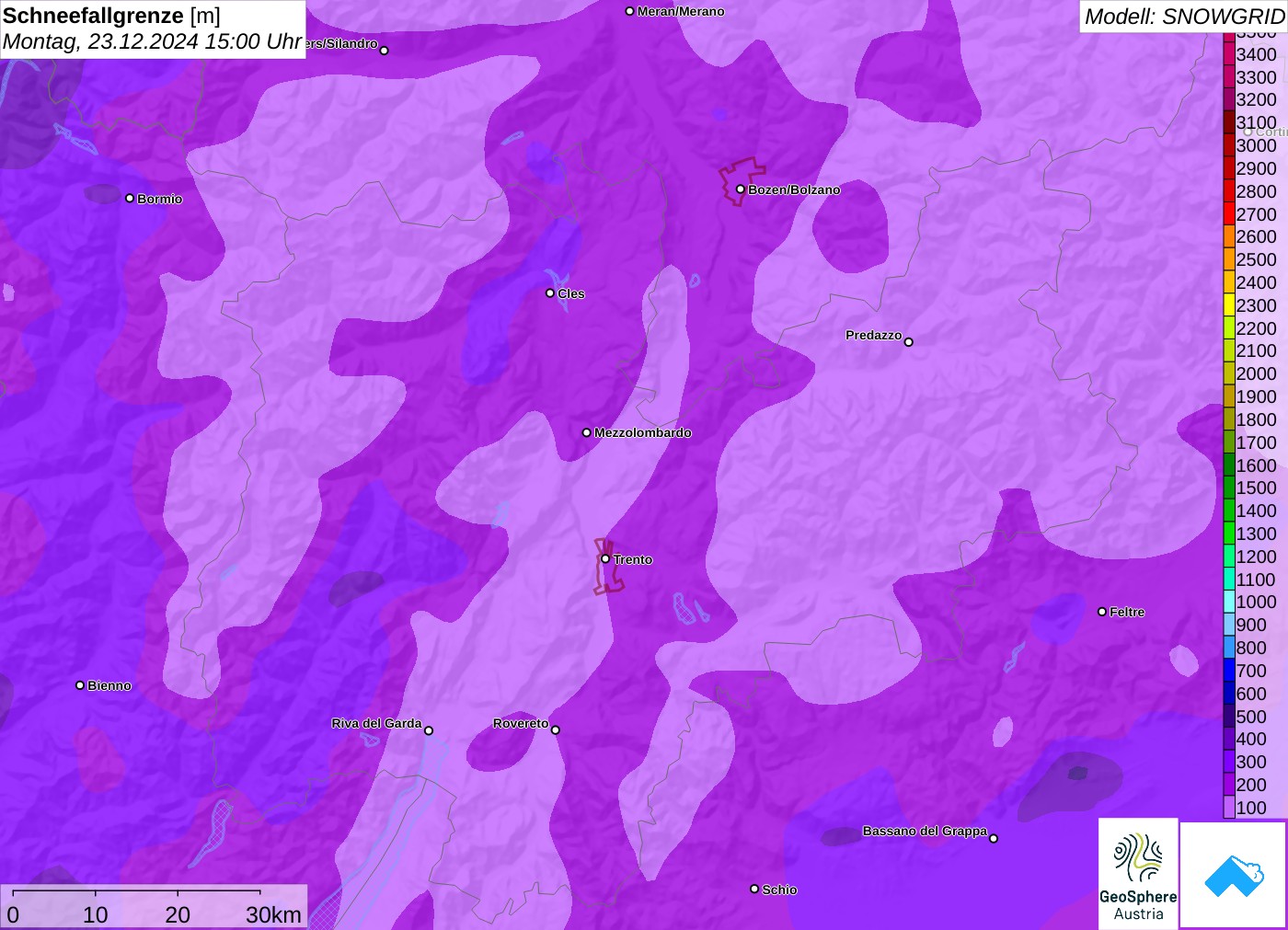Click the GeoSphere Austria logo

(x=1138, y=873)
